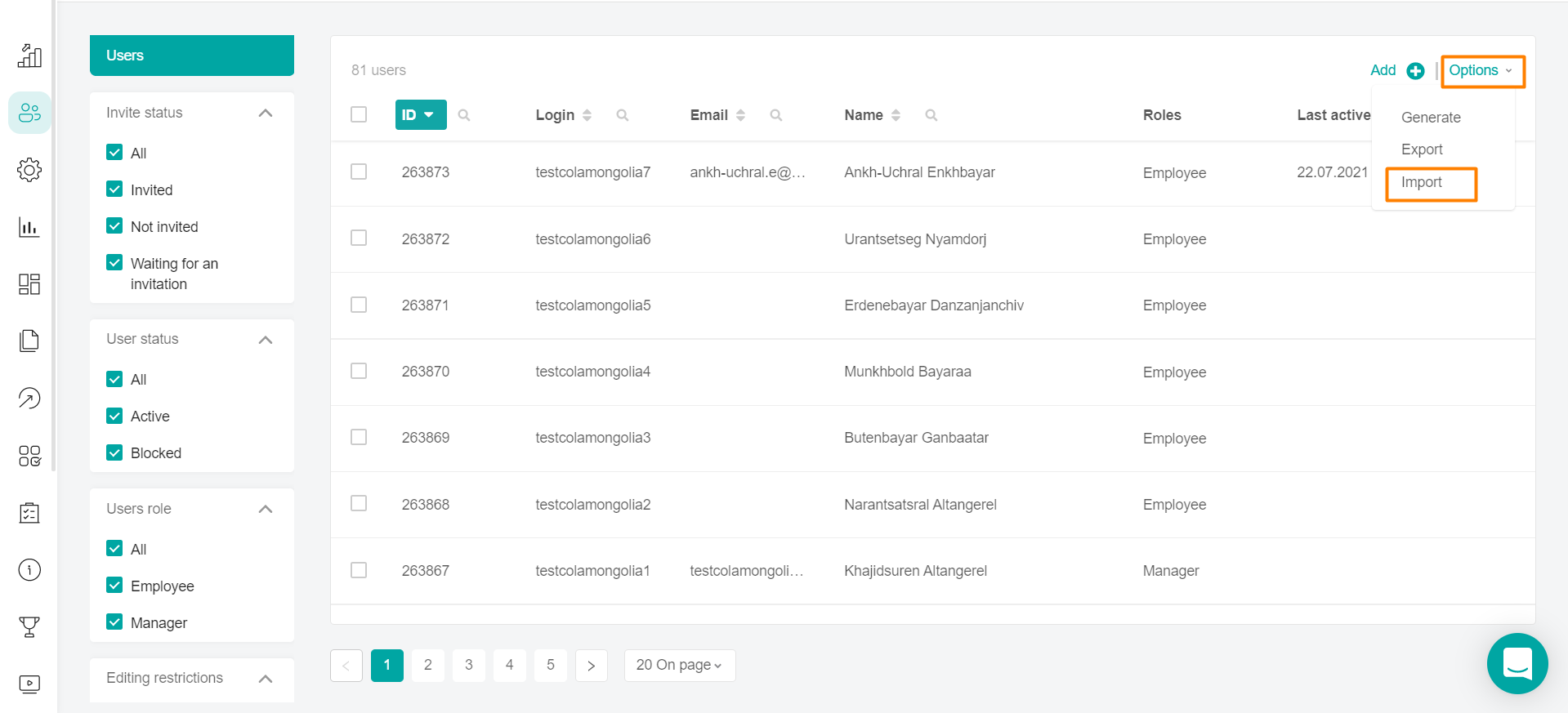Click the name Butenbayar Ganbaatar
The height and width of the screenshot is (713, 1568).
coord(916,438)
